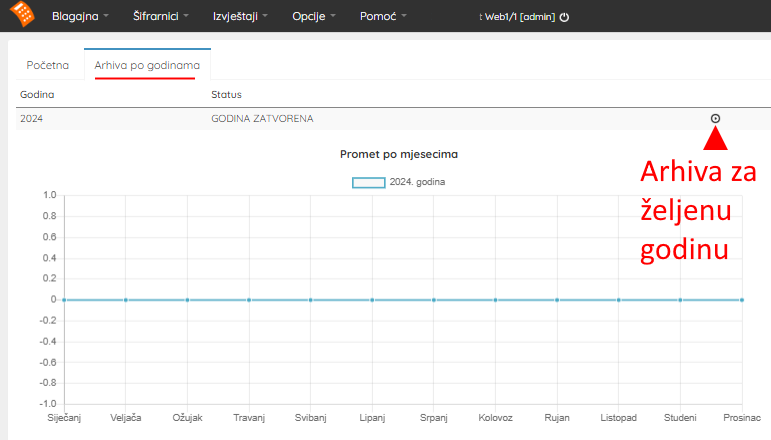Expand the Blagajna dropdown arrow
Image resolution: width=771 pixels, height=440 pixels.
(106, 16)
